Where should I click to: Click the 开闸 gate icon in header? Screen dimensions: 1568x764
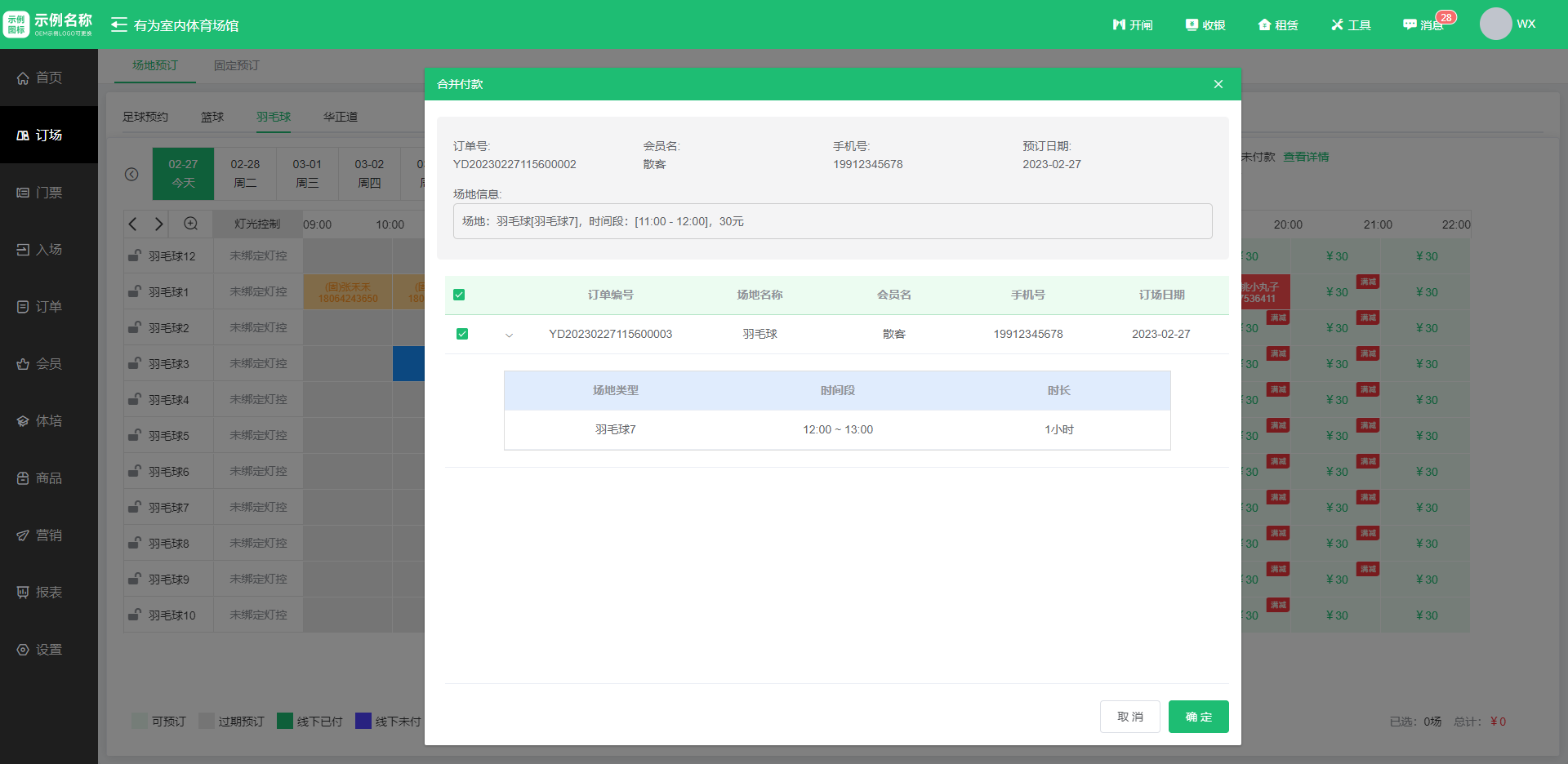coord(1119,25)
